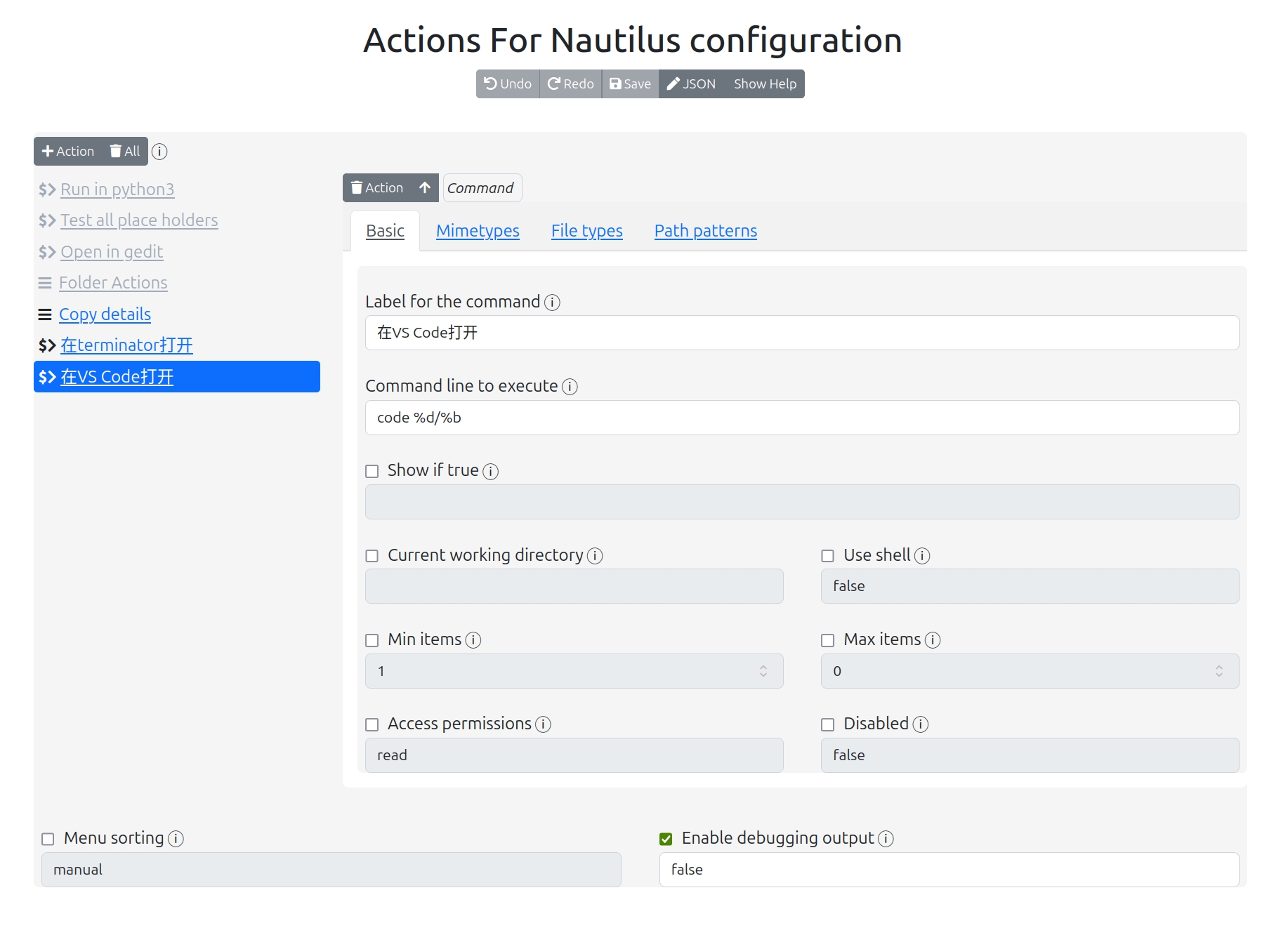Save the configuration
This screenshot has height=942, width=1288.
click(630, 84)
